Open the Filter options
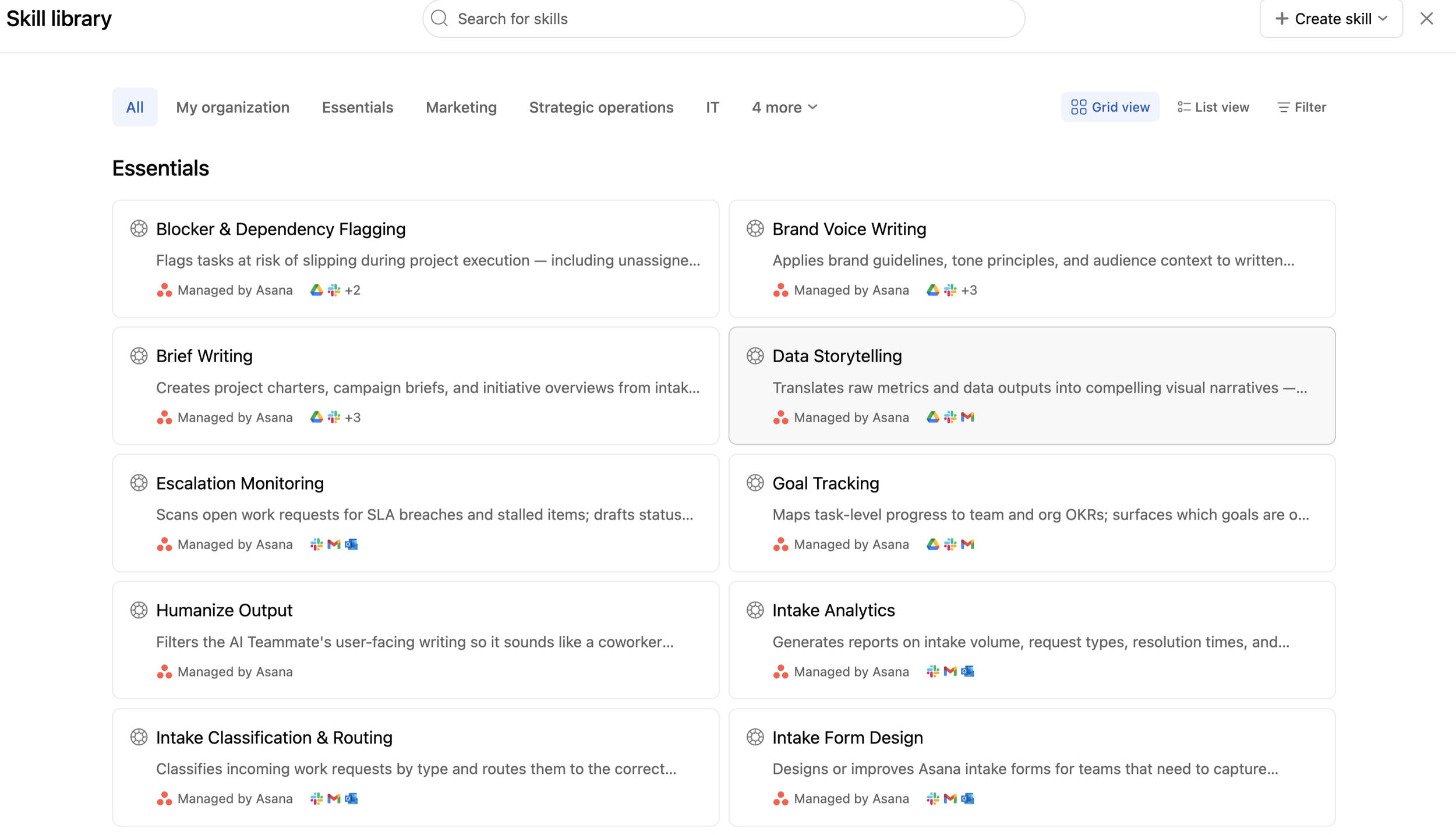 [x=1301, y=107]
